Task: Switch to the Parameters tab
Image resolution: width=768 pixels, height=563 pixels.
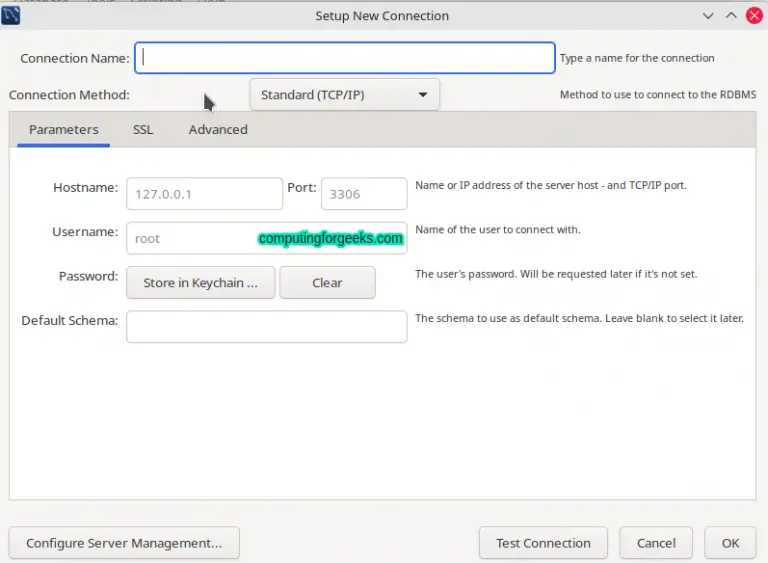Action: (x=63, y=130)
